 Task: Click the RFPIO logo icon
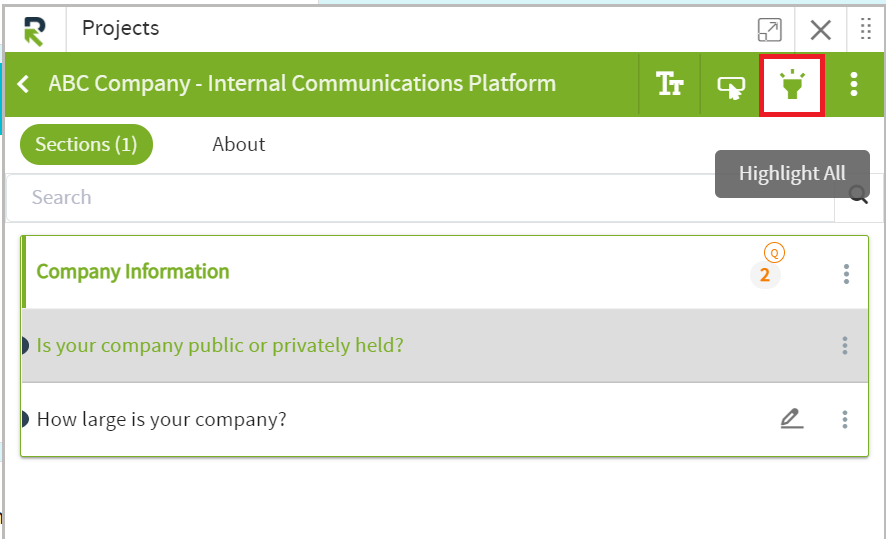(x=35, y=31)
